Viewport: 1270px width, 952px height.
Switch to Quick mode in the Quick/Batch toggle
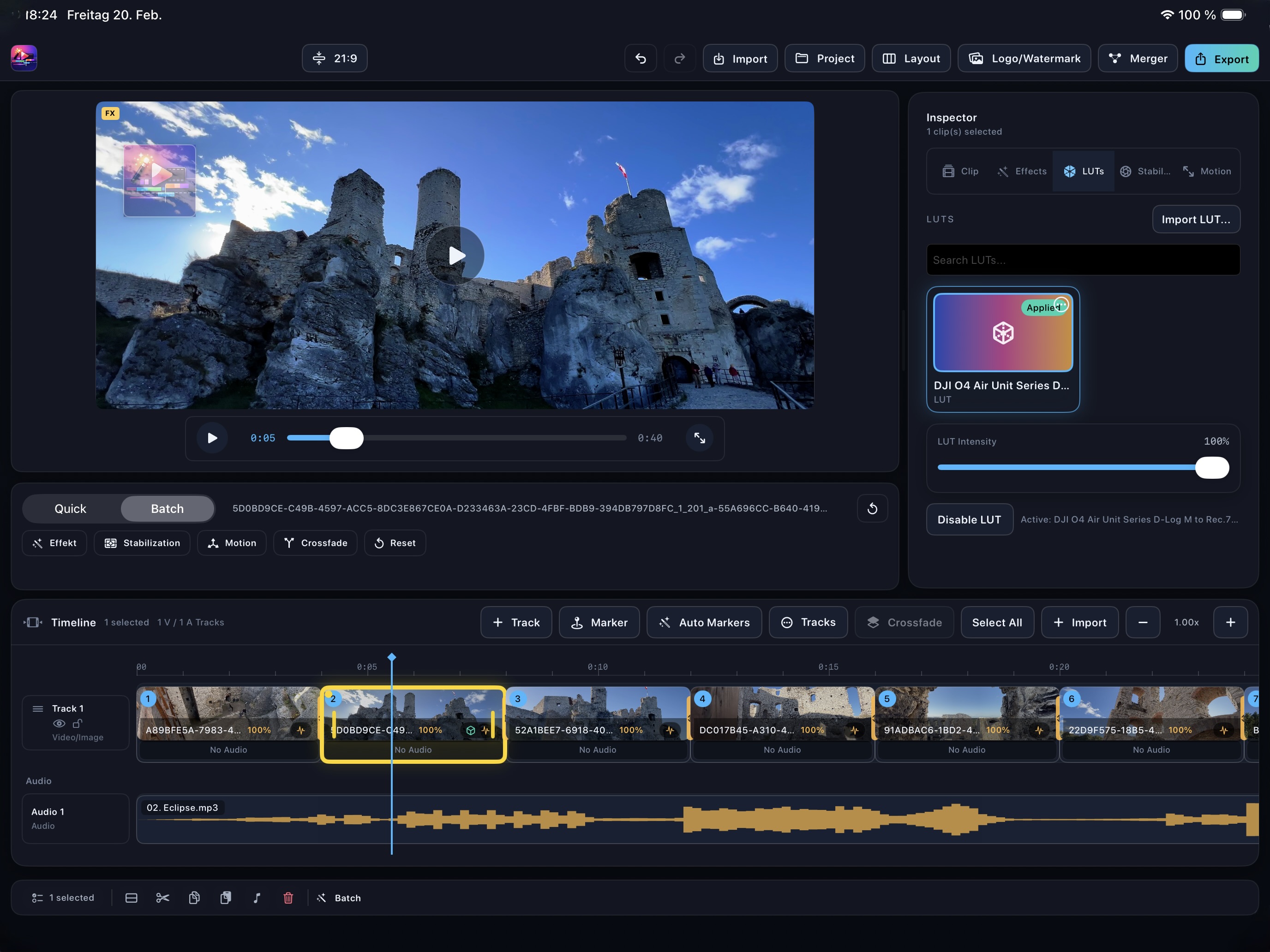click(71, 509)
